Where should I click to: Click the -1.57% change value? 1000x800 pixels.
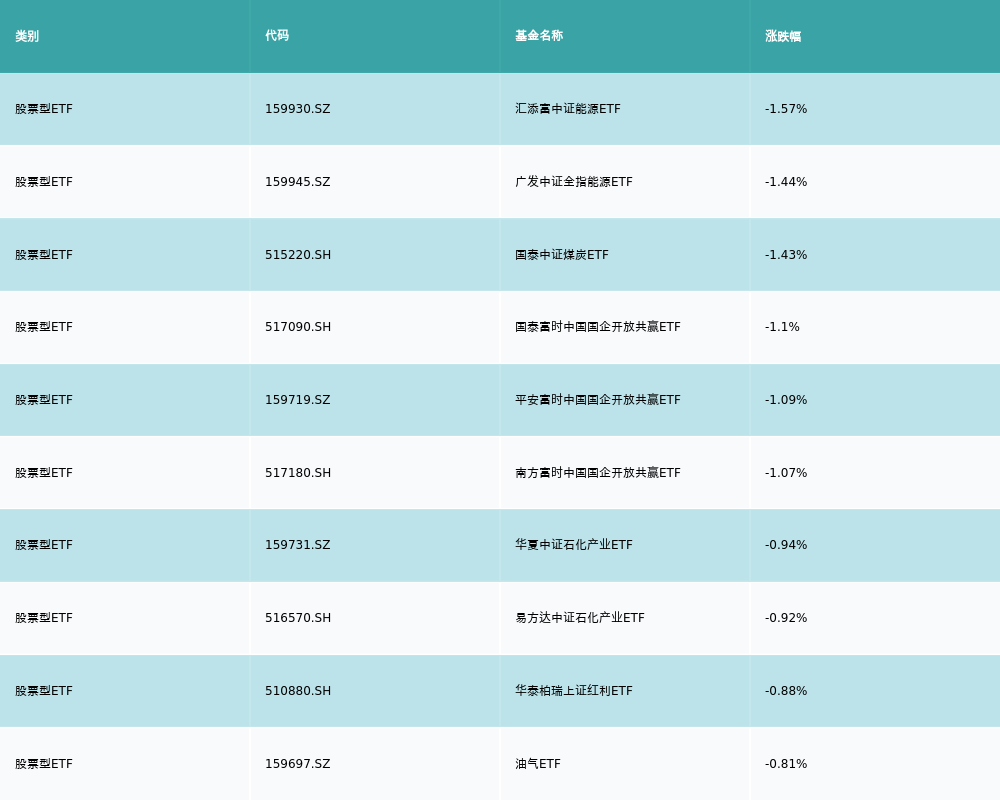(x=785, y=109)
